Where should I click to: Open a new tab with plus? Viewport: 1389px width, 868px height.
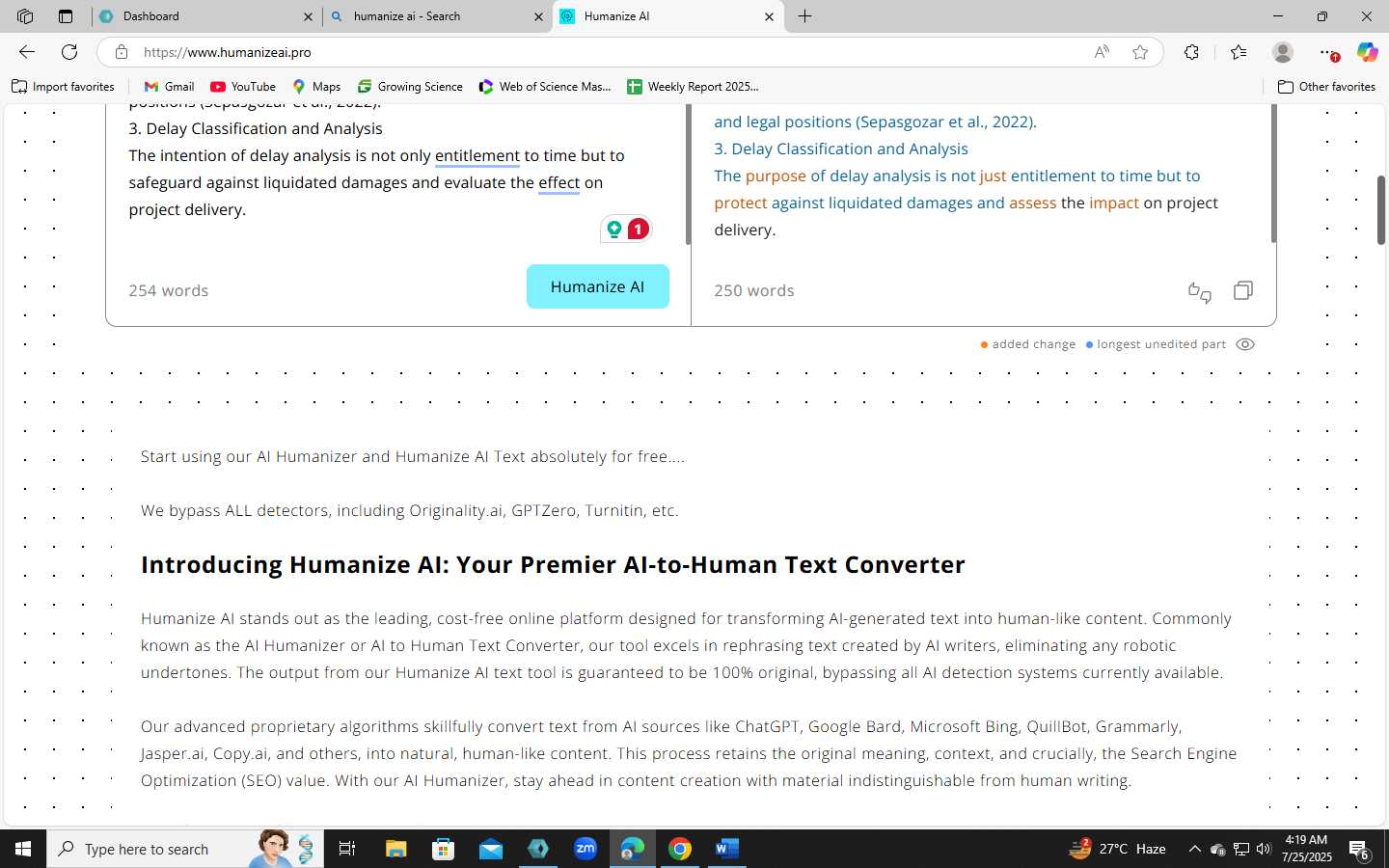(805, 16)
